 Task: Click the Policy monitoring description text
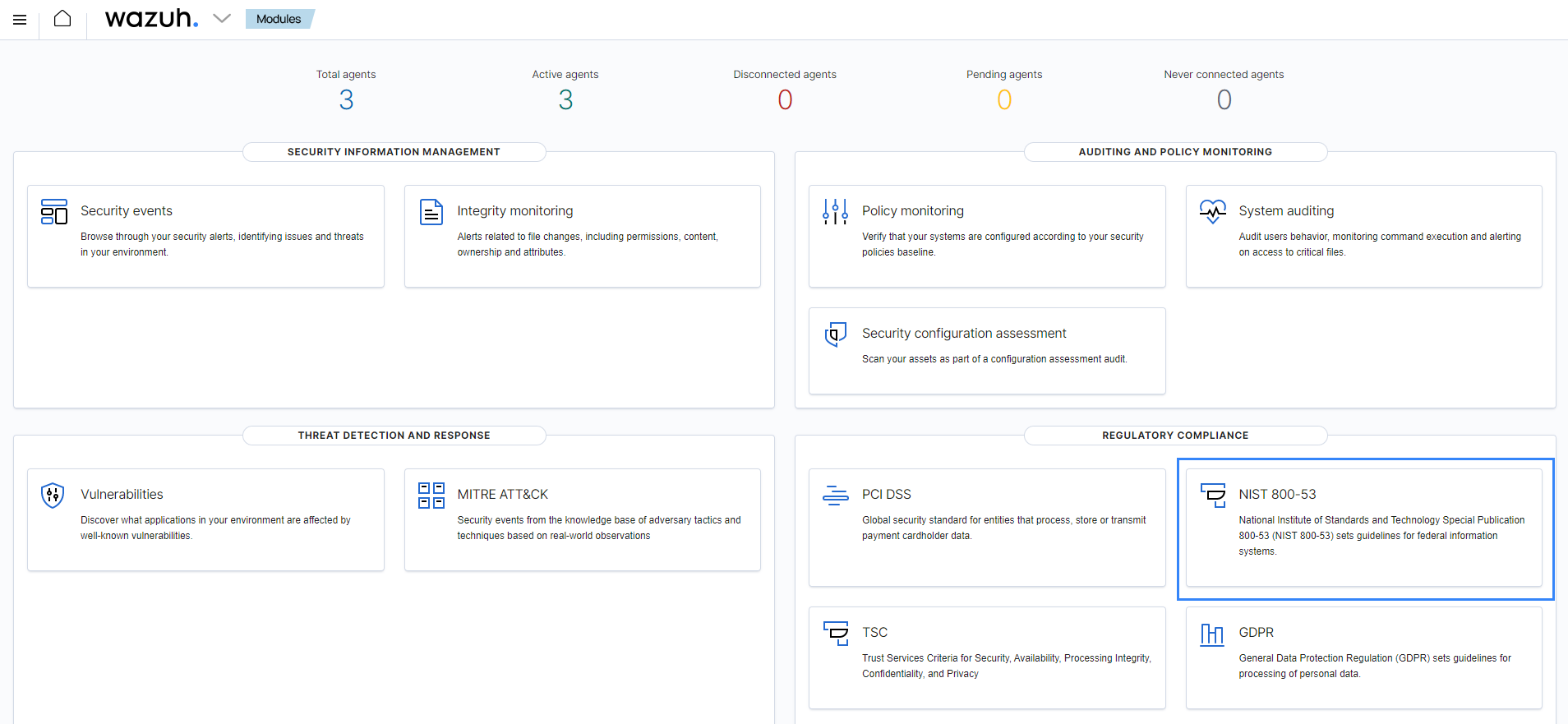point(1003,244)
